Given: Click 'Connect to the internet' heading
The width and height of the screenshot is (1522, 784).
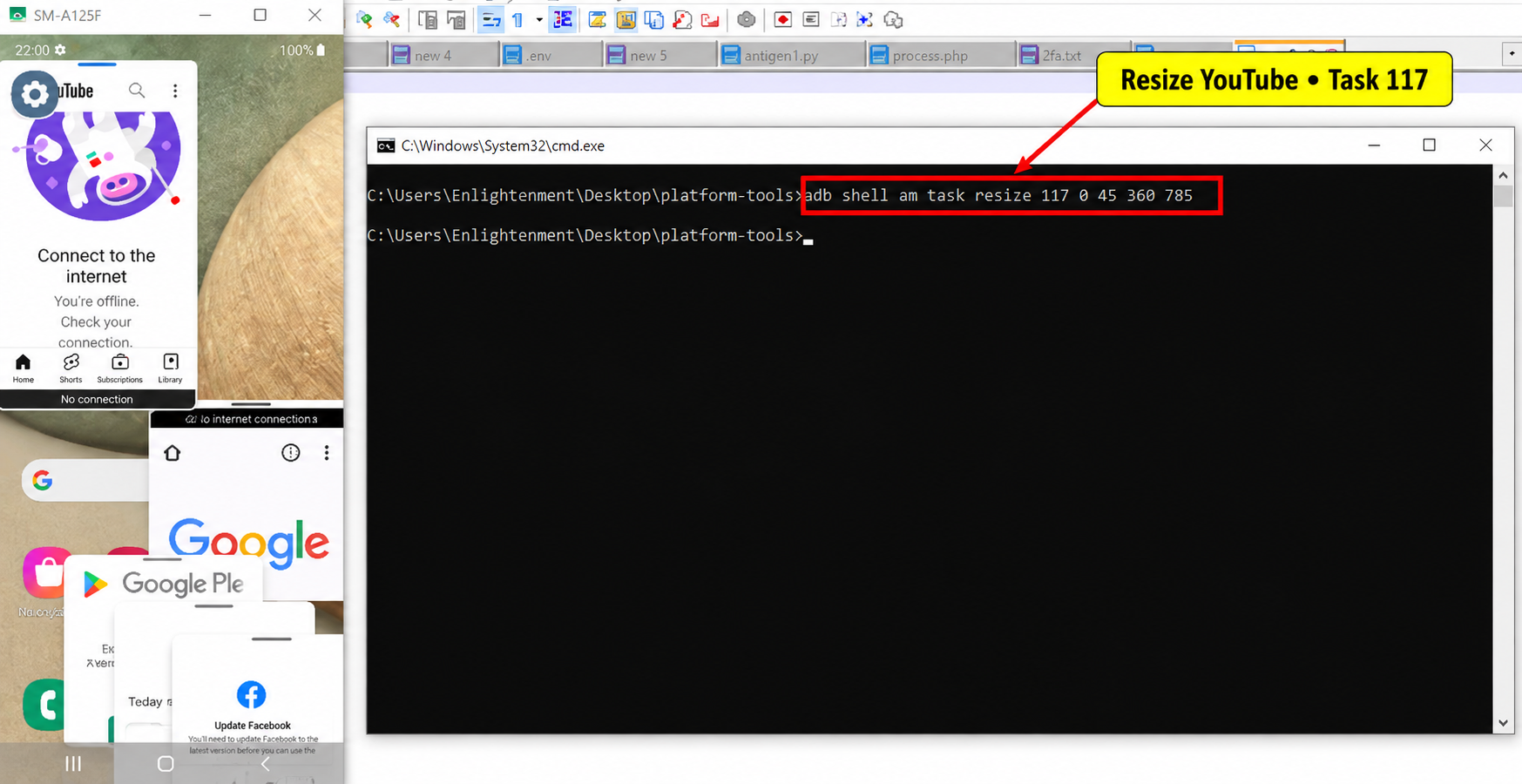Looking at the screenshot, I should pos(97,266).
